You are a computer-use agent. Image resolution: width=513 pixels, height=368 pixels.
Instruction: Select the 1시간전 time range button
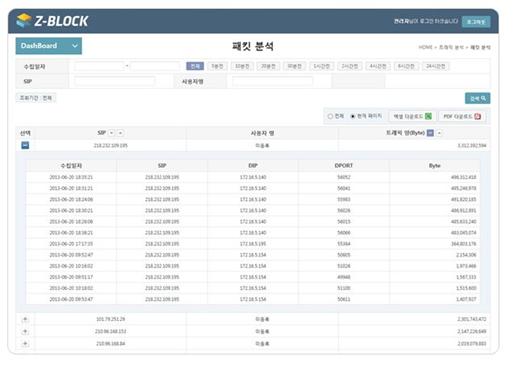click(x=322, y=66)
